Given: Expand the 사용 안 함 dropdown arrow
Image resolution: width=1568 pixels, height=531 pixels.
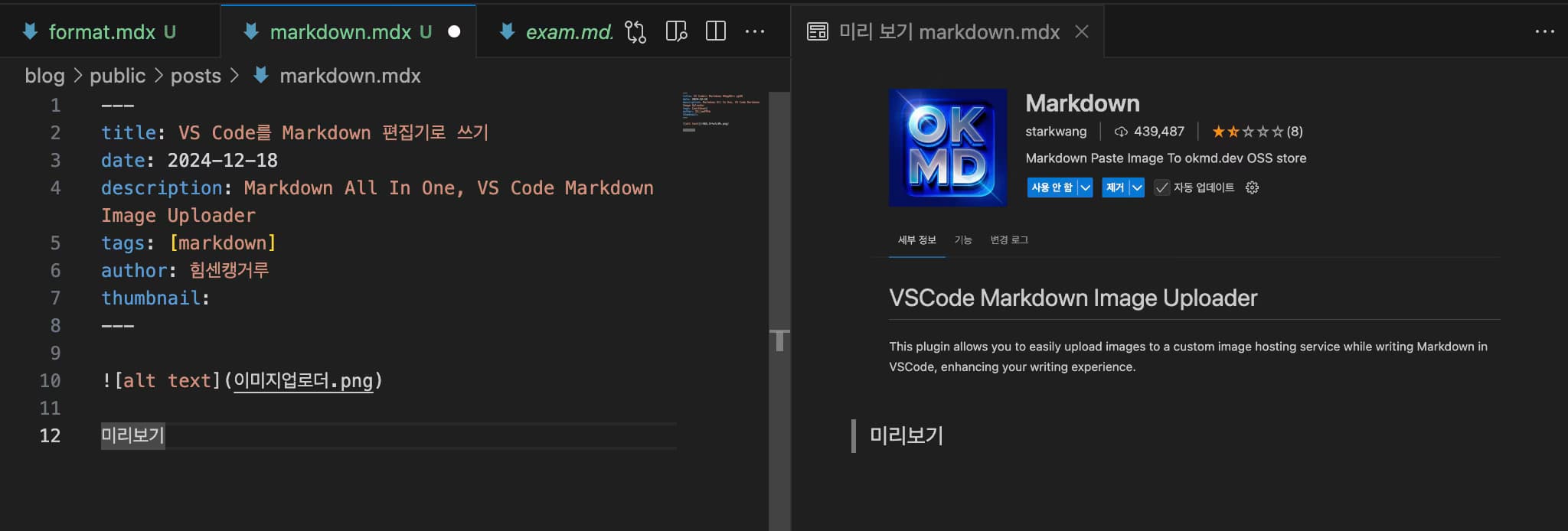Looking at the screenshot, I should [x=1085, y=187].
